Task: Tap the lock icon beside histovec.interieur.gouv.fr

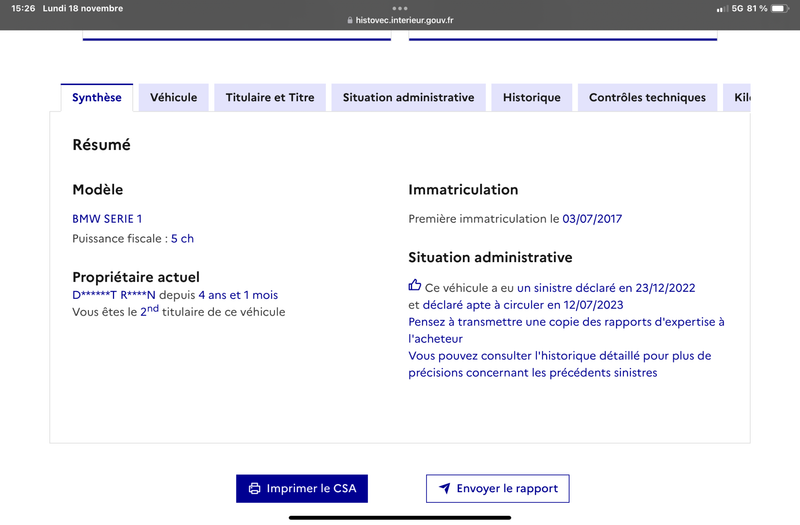Action: (350, 20)
